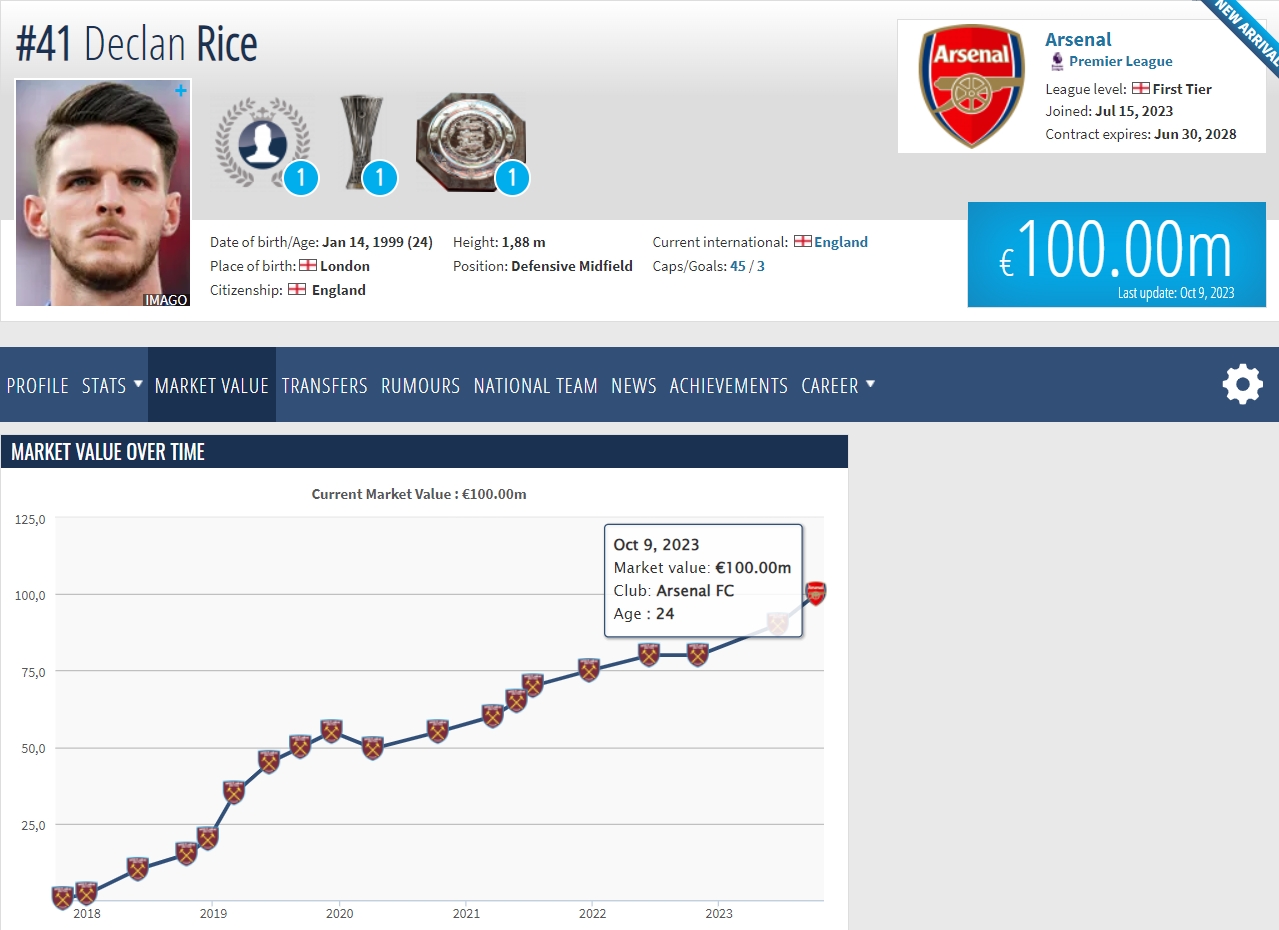This screenshot has width=1279, height=930.
Task: Click the plus icon on player photo
Action: pyautogui.click(x=181, y=91)
